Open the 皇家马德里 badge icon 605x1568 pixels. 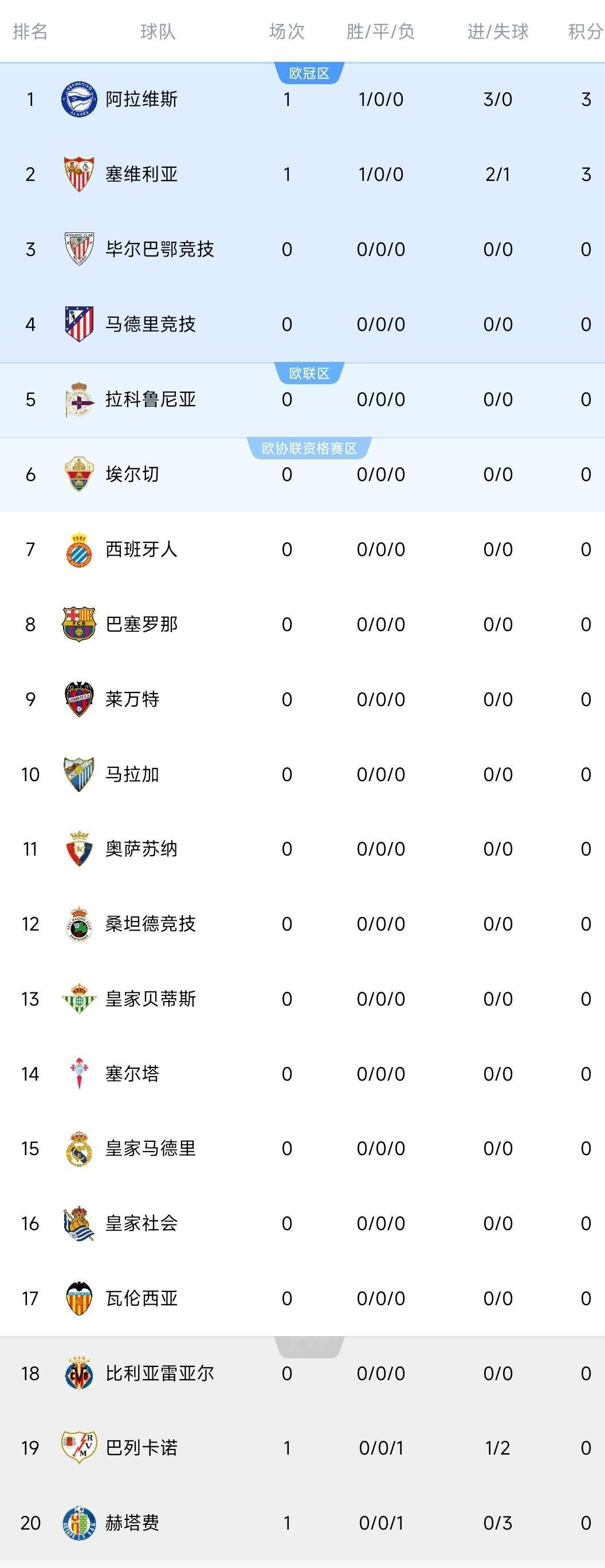(x=79, y=1149)
